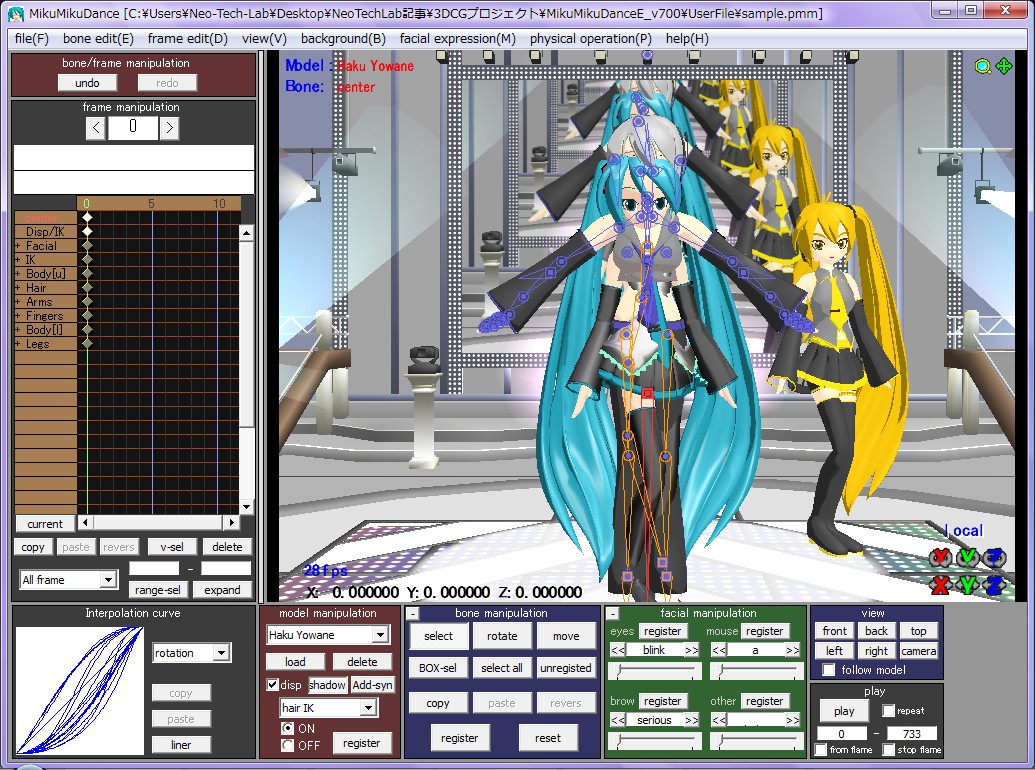Expand the Facial bone group
The width and height of the screenshot is (1035, 770).
click(18, 246)
